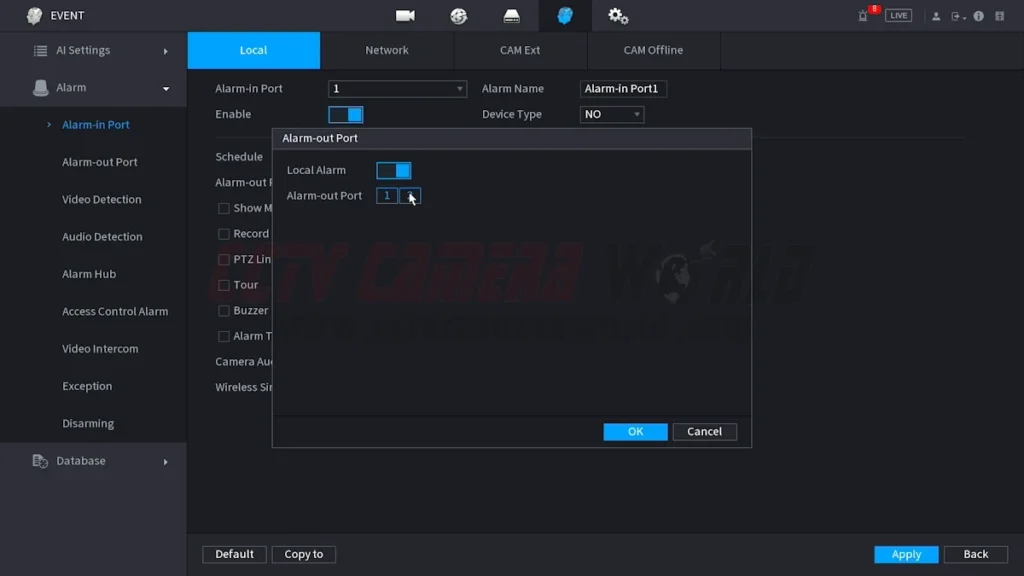Select the AI event brain icon
The width and height of the screenshot is (1024, 576).
[565, 16]
